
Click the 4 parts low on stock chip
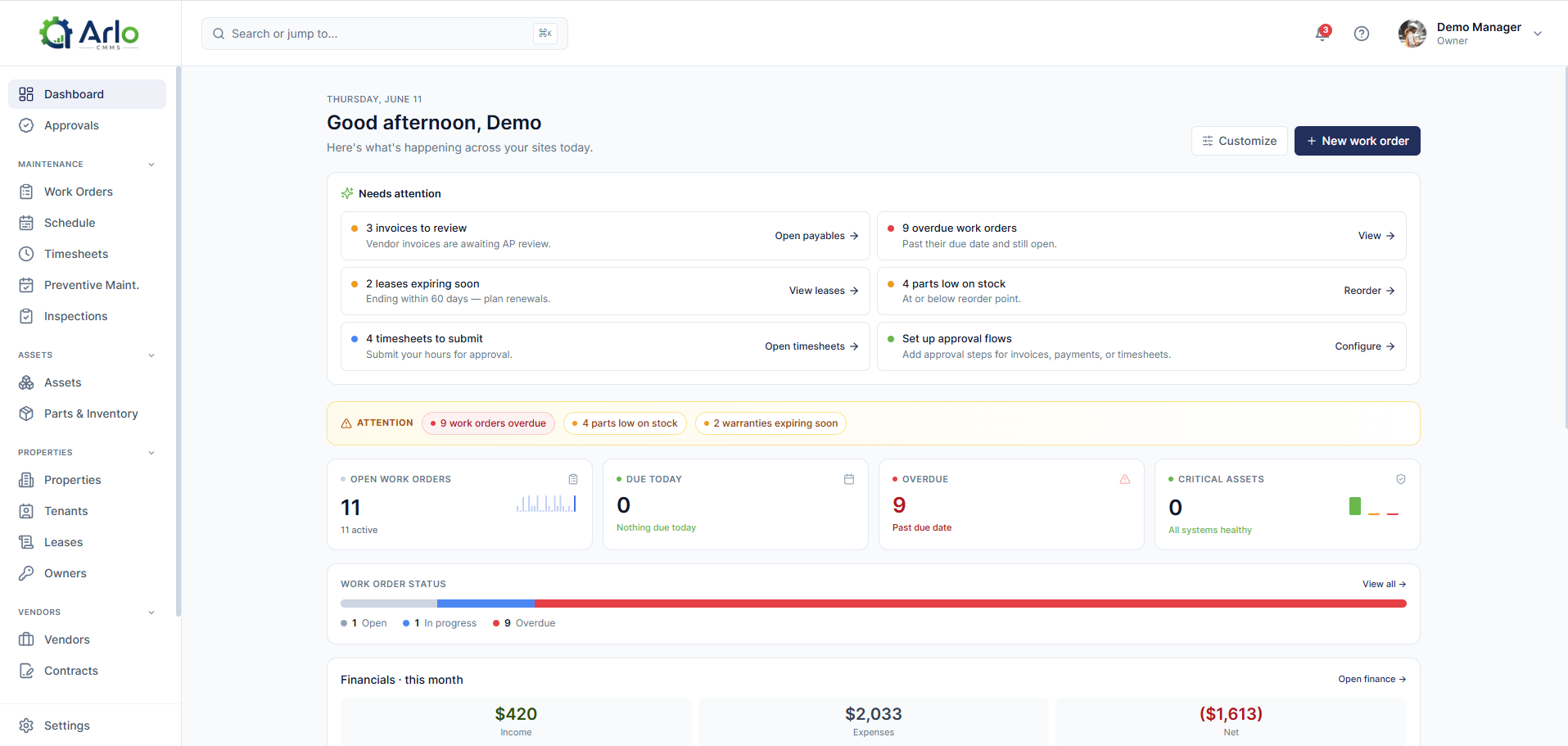point(625,423)
